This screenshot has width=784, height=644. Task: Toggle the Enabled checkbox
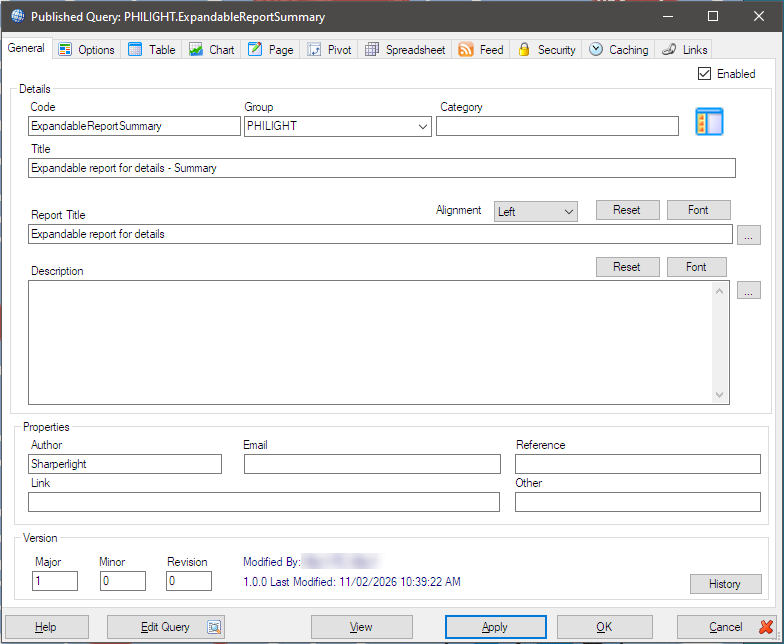[x=704, y=74]
